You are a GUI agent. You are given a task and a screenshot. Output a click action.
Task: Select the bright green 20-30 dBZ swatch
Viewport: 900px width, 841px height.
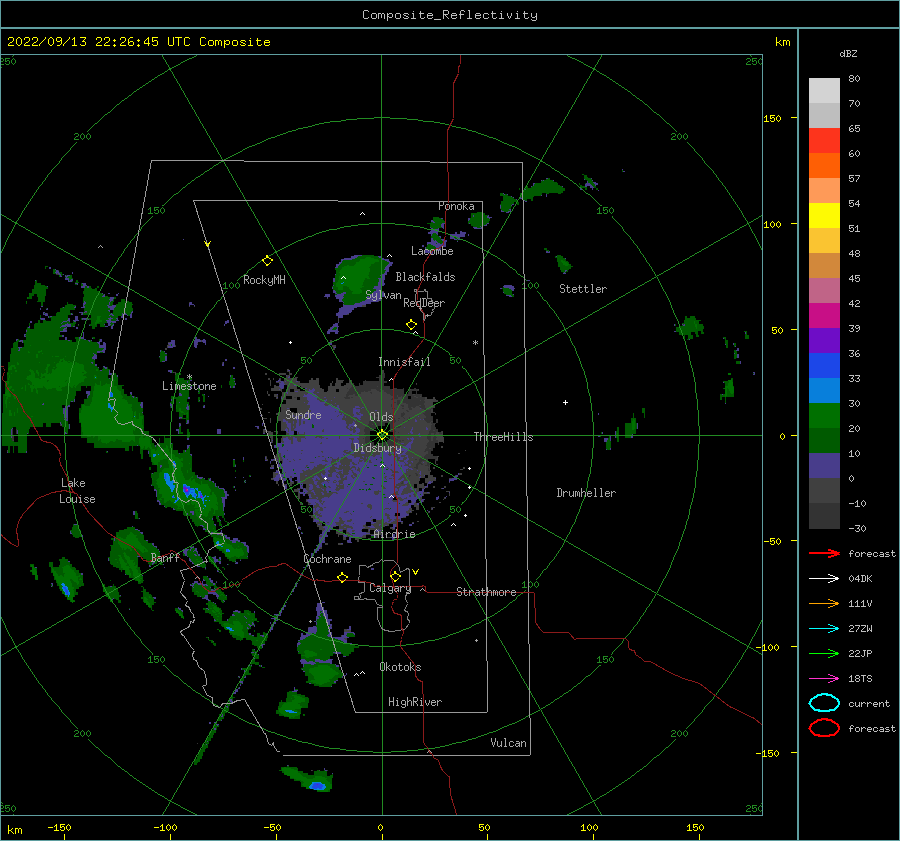[x=824, y=415]
